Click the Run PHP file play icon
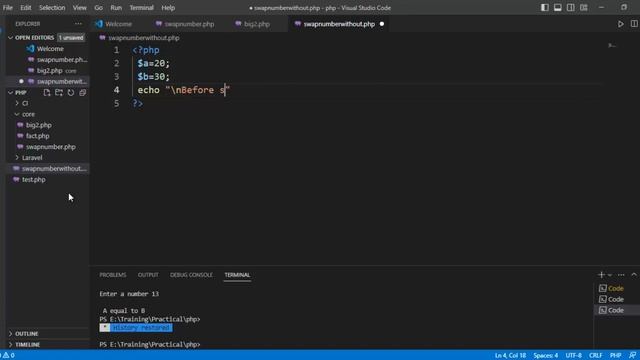The height and width of the screenshot is (360, 640). point(620,24)
